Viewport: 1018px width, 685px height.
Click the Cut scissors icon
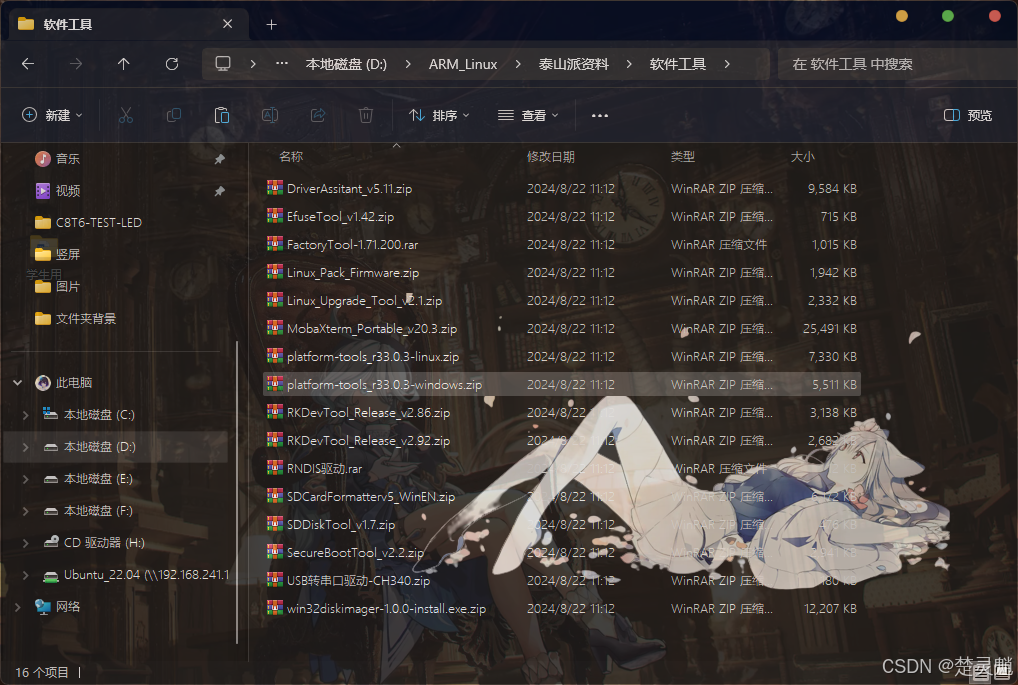(126, 116)
